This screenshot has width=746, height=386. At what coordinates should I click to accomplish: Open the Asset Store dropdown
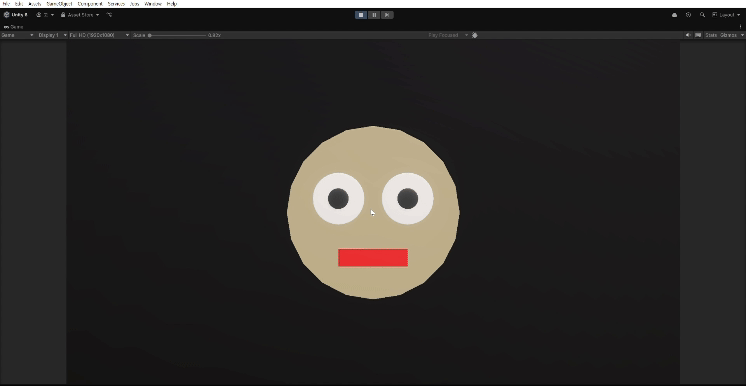click(x=80, y=15)
